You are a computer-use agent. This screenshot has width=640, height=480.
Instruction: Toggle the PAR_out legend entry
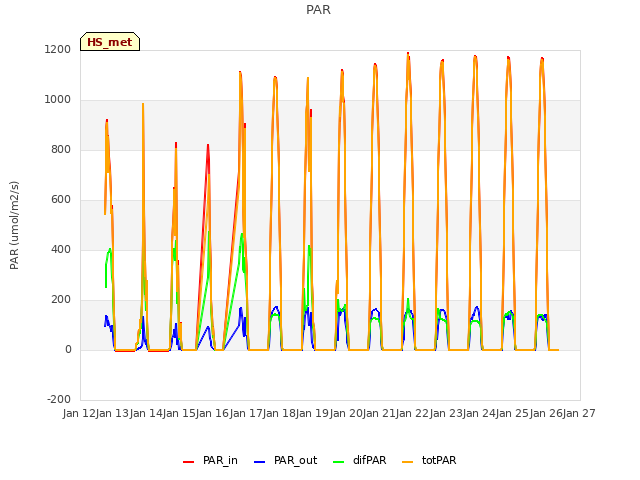click(x=285, y=460)
